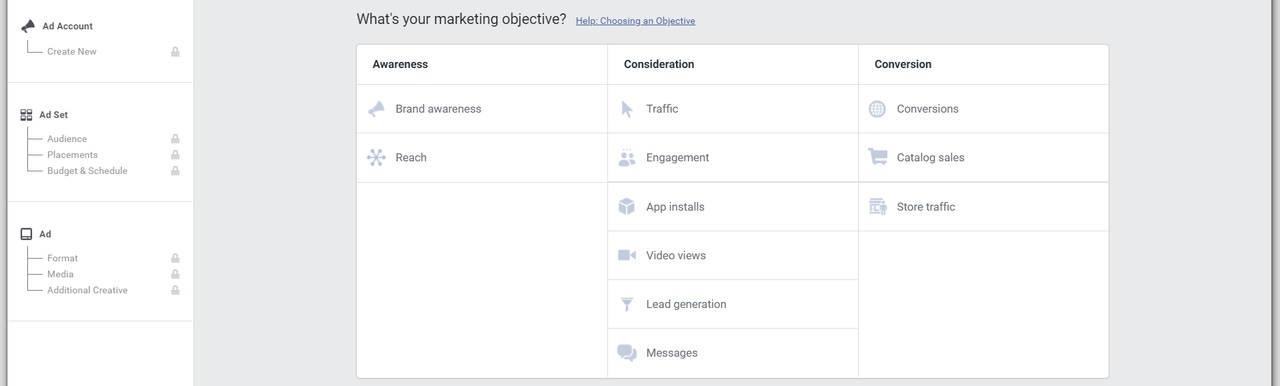
Task: Click the lock icon beside Audience
Action: [x=175, y=139]
